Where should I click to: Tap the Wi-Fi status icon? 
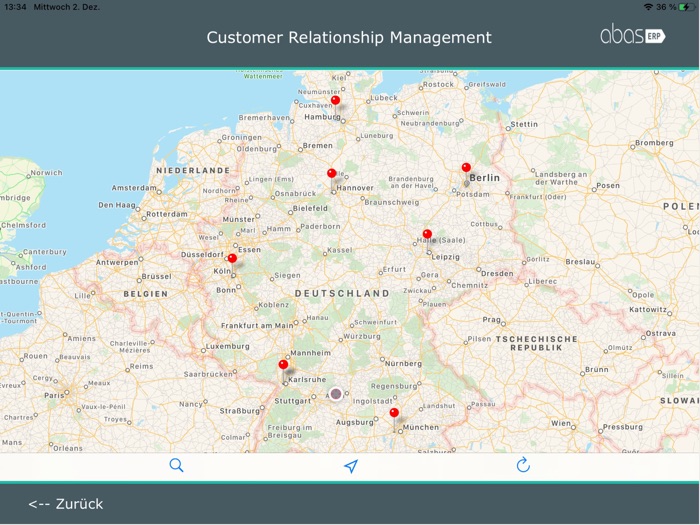pos(648,7)
